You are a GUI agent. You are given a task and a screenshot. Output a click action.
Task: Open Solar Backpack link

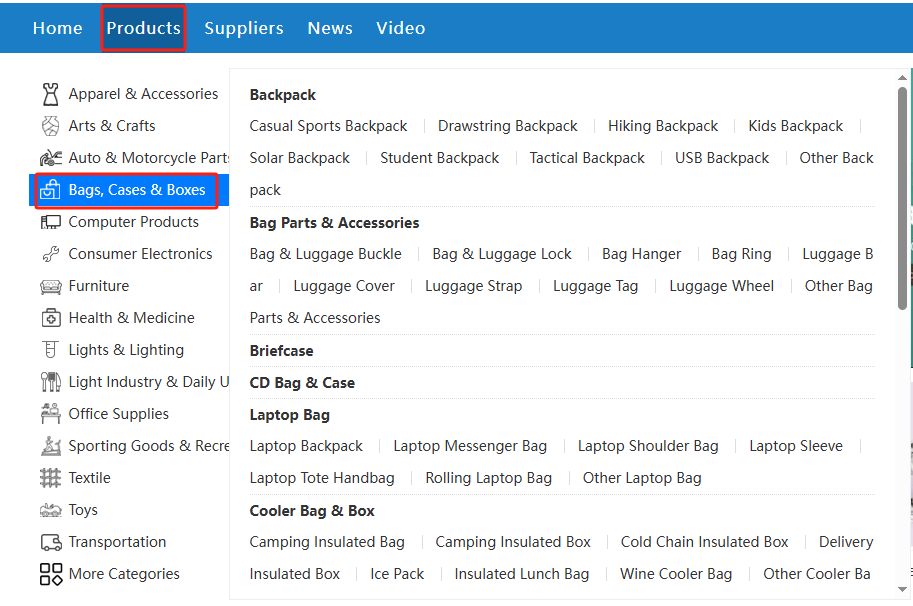click(x=300, y=158)
